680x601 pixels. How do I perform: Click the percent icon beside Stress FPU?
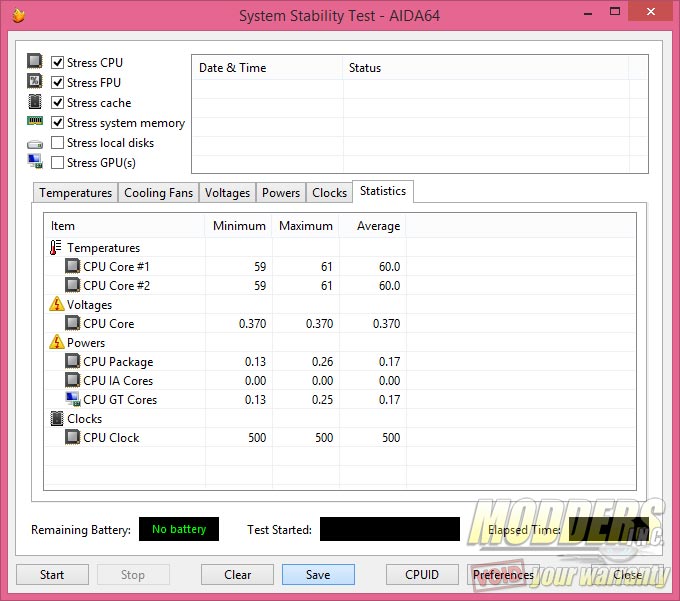[x=35, y=81]
